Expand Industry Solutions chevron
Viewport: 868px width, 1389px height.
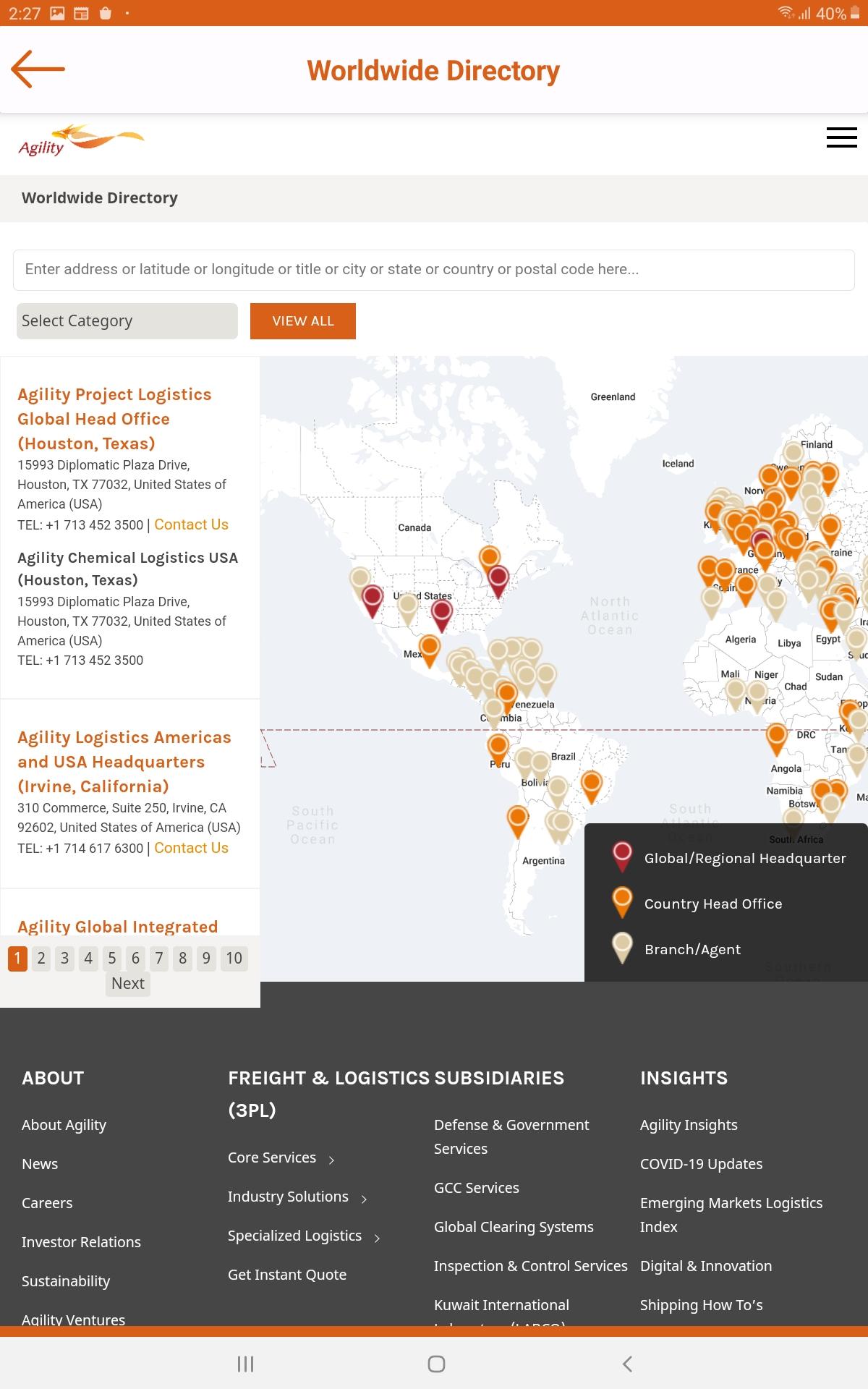364,1199
